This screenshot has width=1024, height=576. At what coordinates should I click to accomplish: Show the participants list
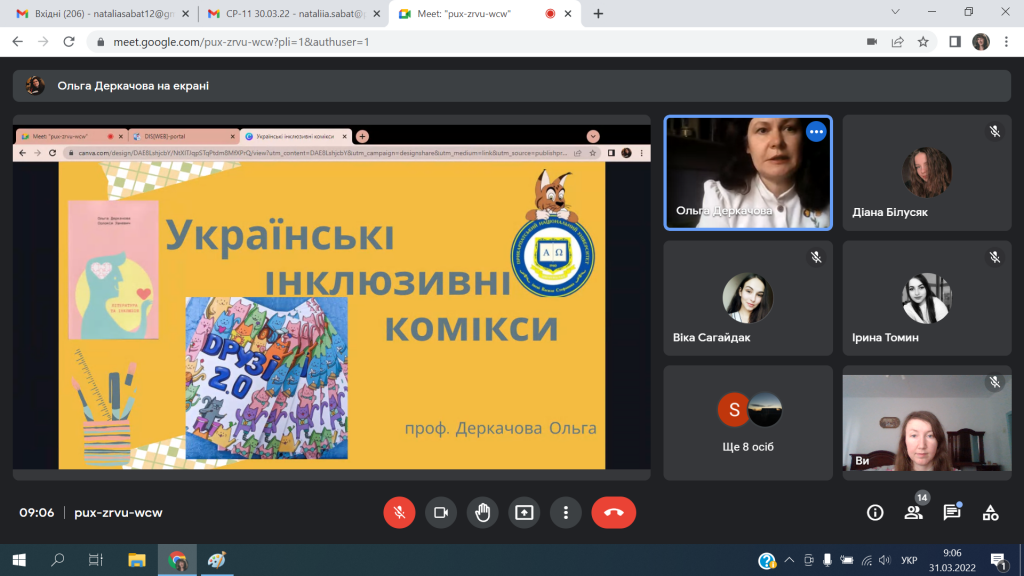point(913,513)
